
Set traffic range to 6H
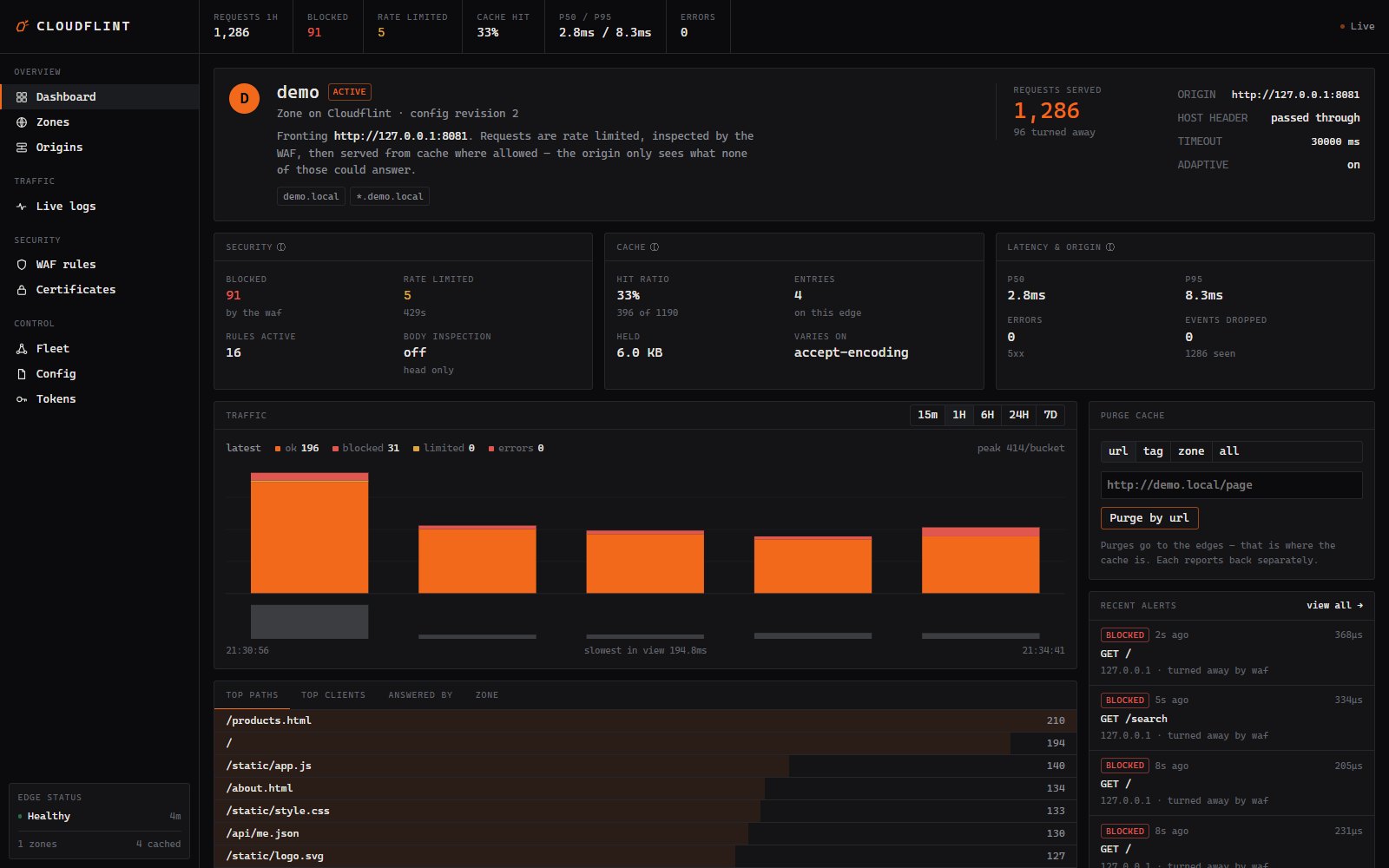tap(987, 415)
